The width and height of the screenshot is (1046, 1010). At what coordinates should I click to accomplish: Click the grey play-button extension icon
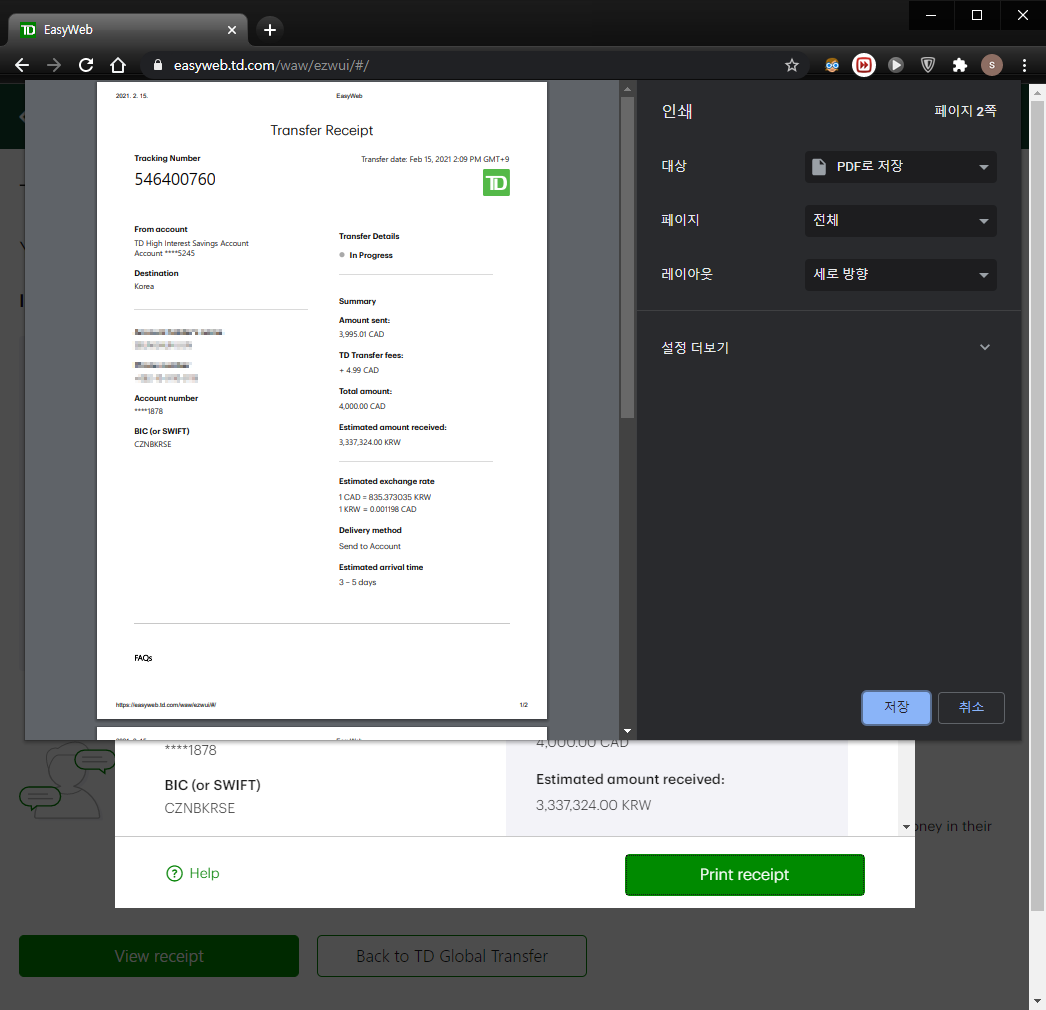(896, 65)
